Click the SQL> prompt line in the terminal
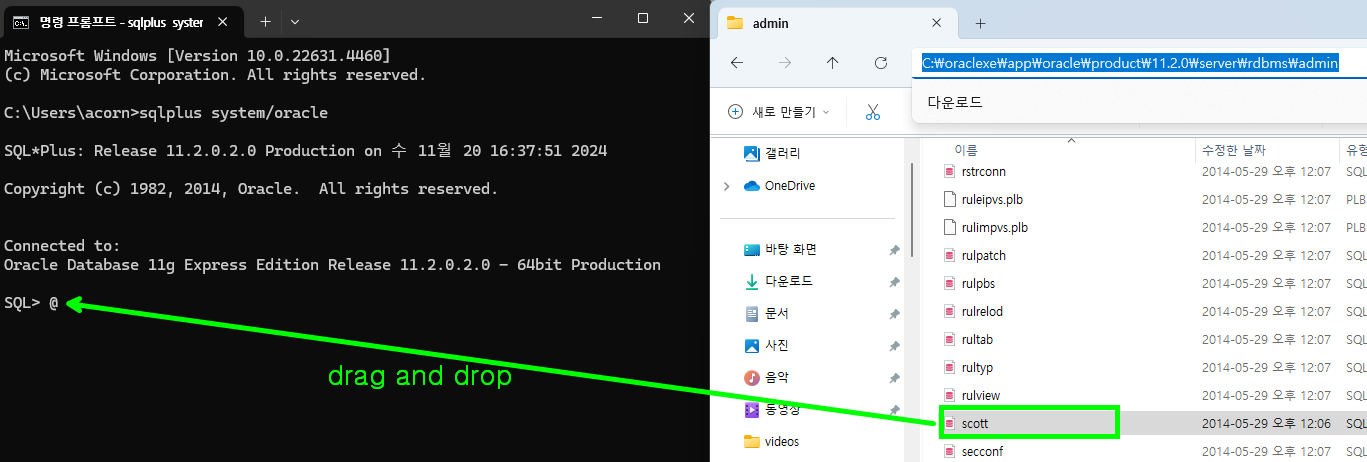Screen dimensions: 1367x462 click(x=31, y=302)
